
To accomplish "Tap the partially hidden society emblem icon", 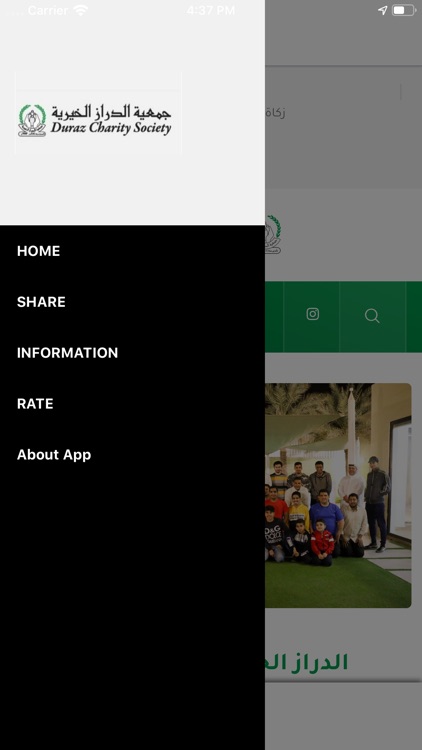I will coord(273,234).
